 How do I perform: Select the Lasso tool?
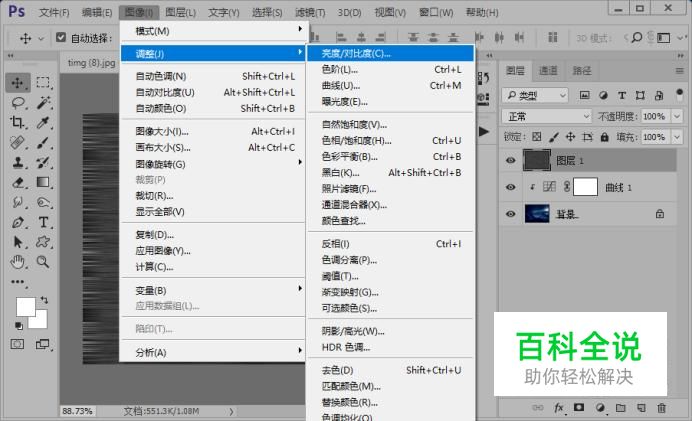click(x=18, y=102)
